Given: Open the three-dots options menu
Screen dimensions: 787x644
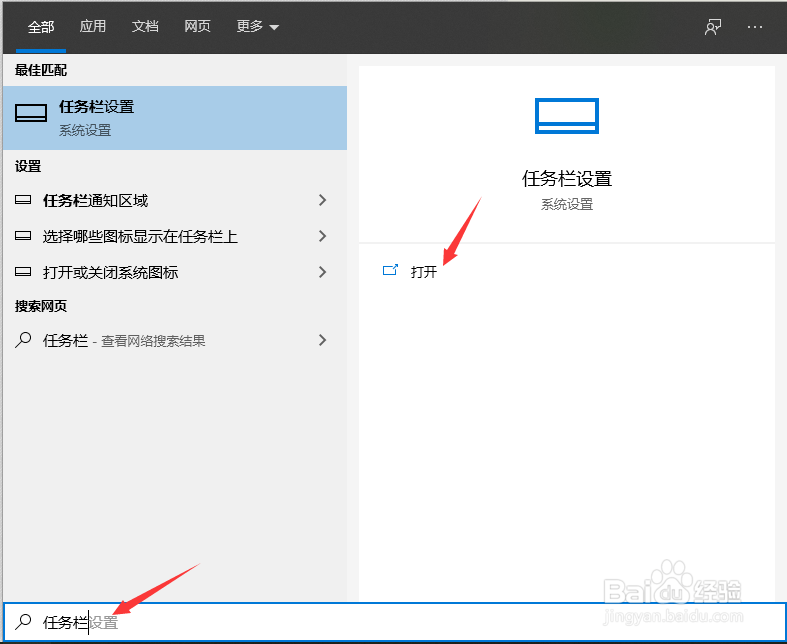Looking at the screenshot, I should pos(755,27).
